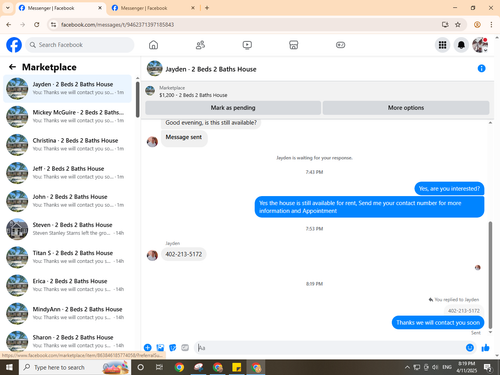Open Sticky Notes from the taskbar
This screenshot has width=500, height=375.
(x=237, y=367)
